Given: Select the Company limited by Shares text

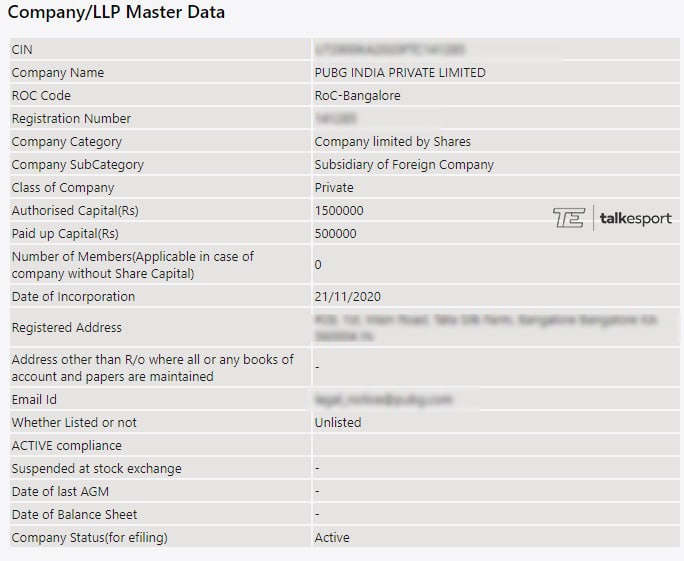Looking at the screenshot, I should coord(392,142).
